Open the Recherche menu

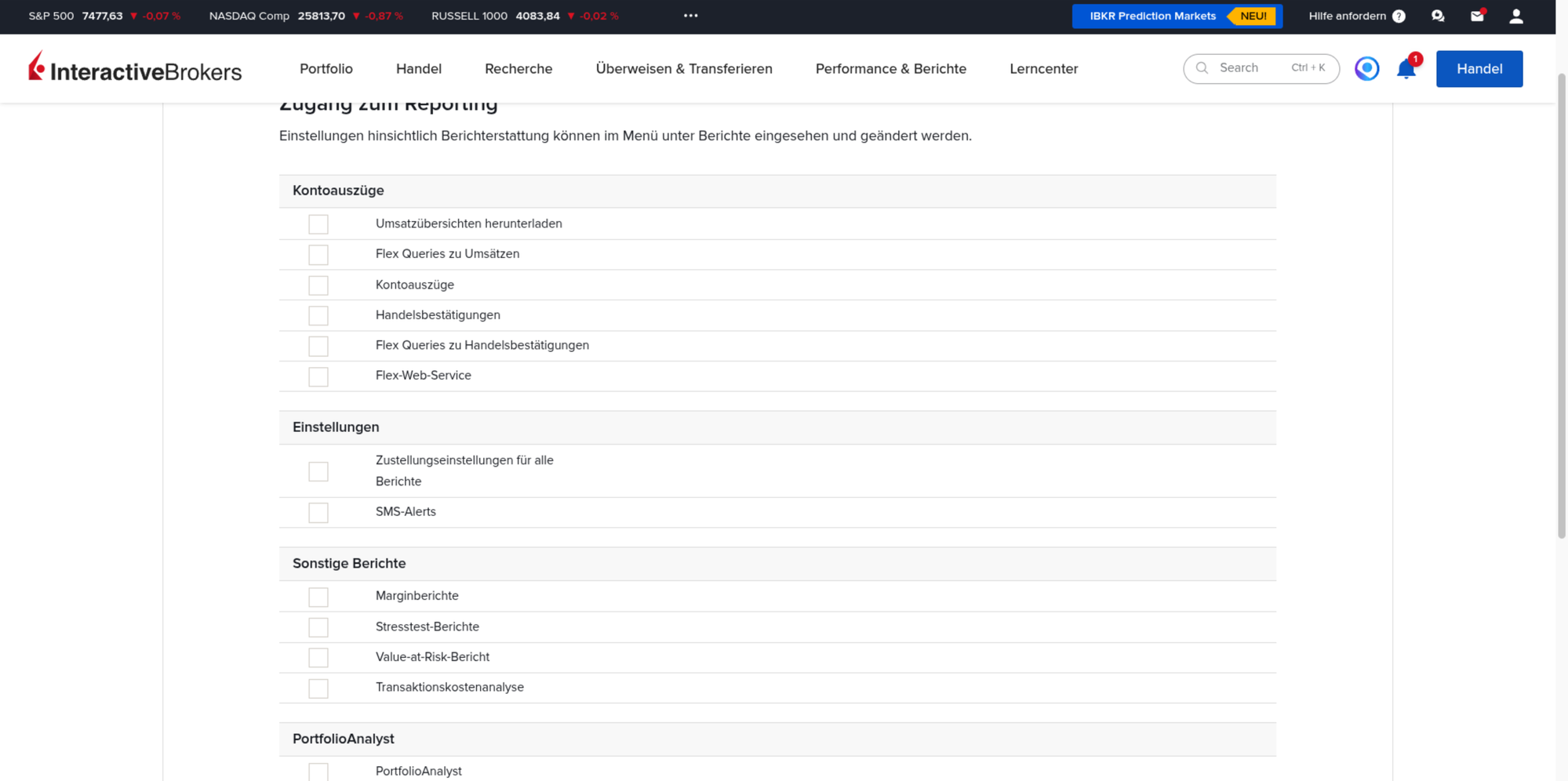518,68
